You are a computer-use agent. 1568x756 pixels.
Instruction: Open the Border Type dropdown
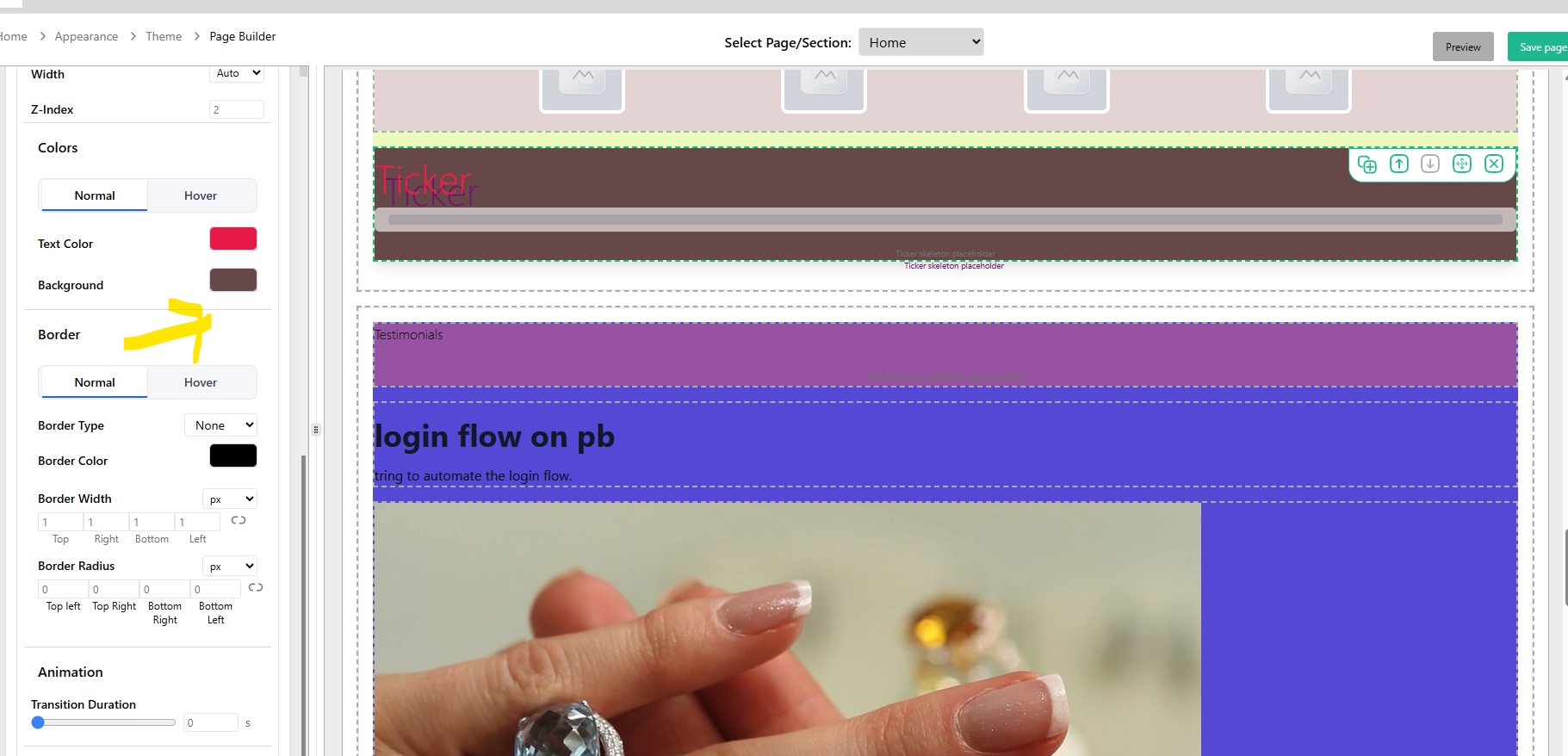(x=220, y=425)
